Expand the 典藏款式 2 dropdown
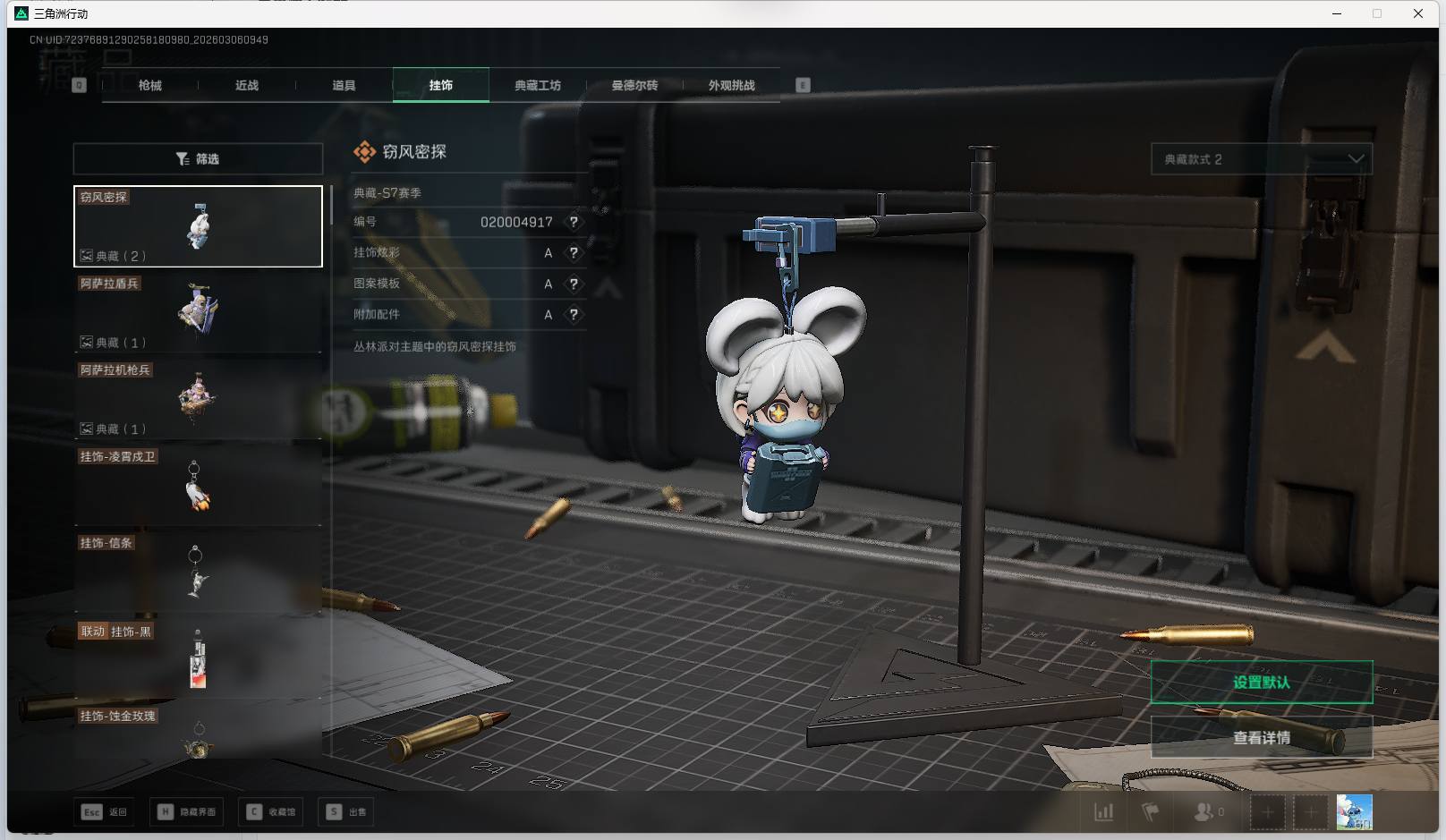This screenshot has width=1446, height=840. (1261, 159)
